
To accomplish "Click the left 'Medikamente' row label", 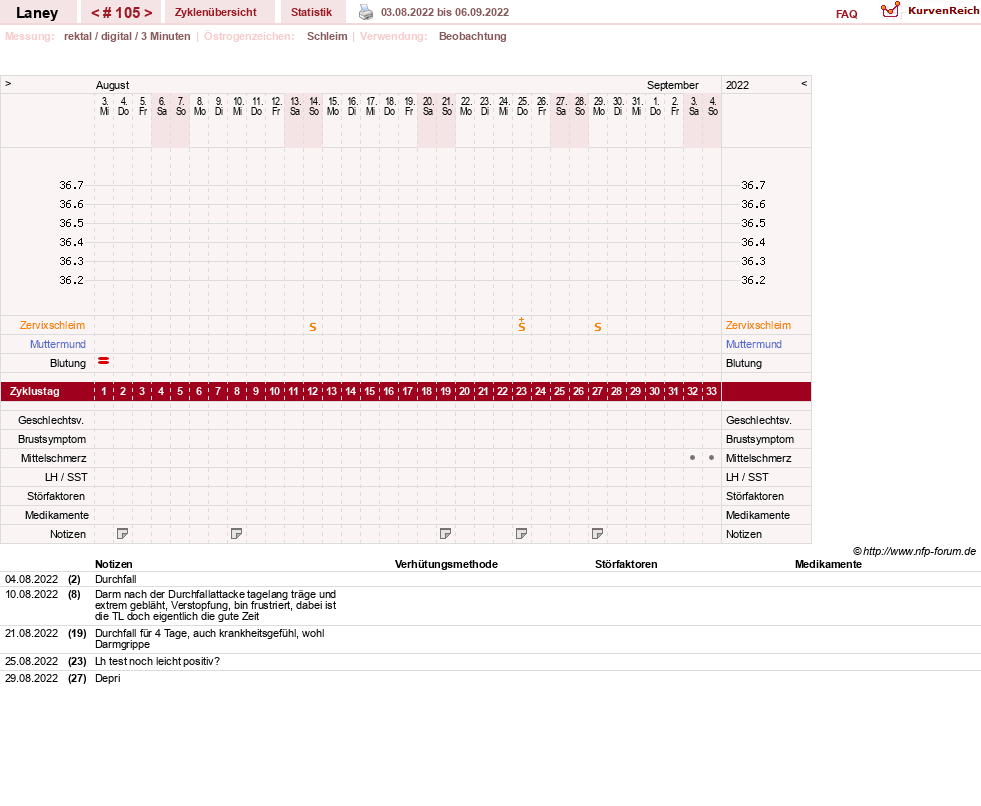I will pos(57,515).
